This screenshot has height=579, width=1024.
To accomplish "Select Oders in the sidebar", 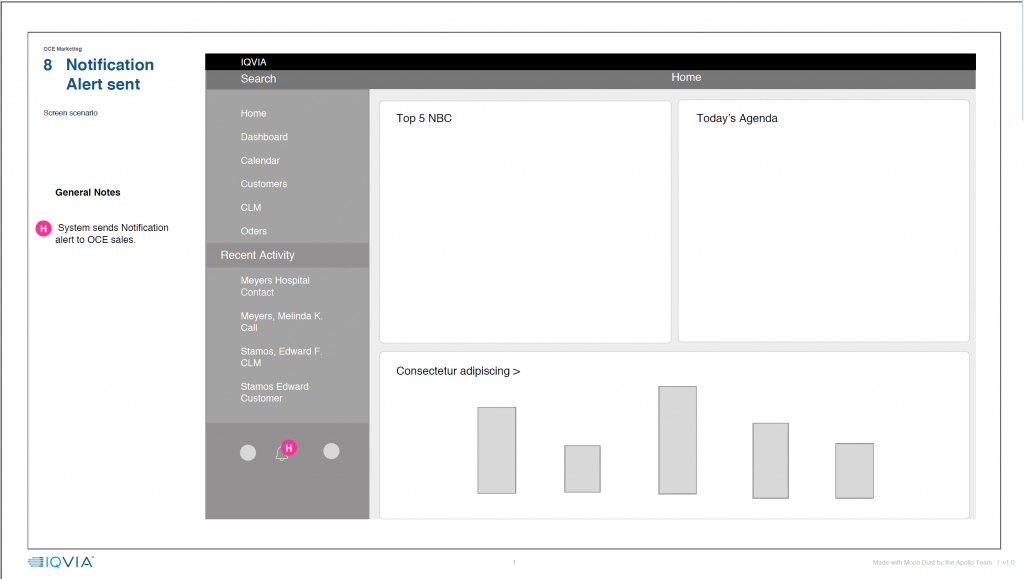I will coord(253,231).
